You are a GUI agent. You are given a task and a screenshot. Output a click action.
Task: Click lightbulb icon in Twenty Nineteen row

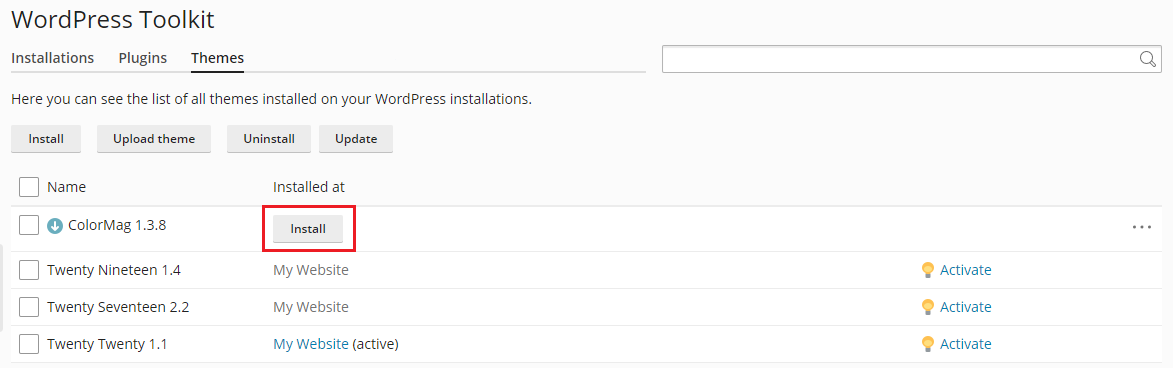click(928, 270)
